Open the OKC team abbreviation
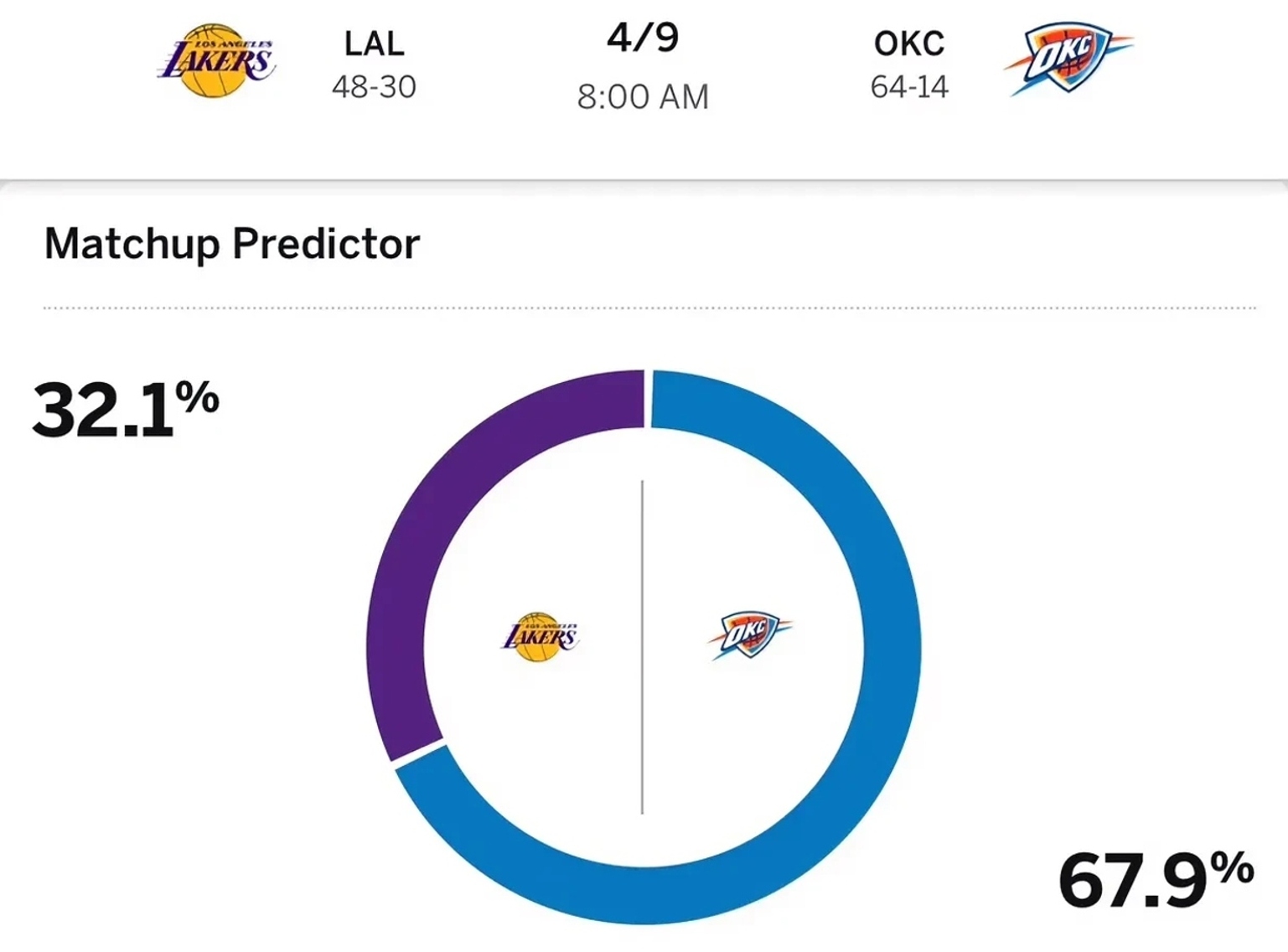The image size is (1288, 952). (x=909, y=44)
